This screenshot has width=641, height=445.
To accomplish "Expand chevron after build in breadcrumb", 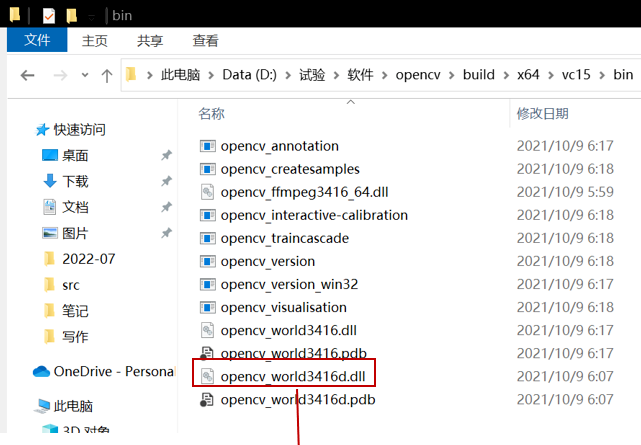I will (506, 76).
